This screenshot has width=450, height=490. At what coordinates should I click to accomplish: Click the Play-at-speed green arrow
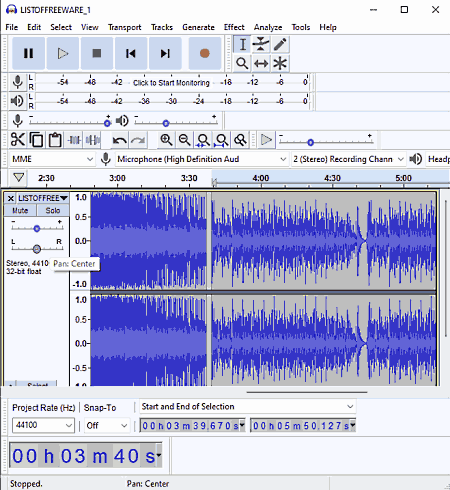click(266, 140)
